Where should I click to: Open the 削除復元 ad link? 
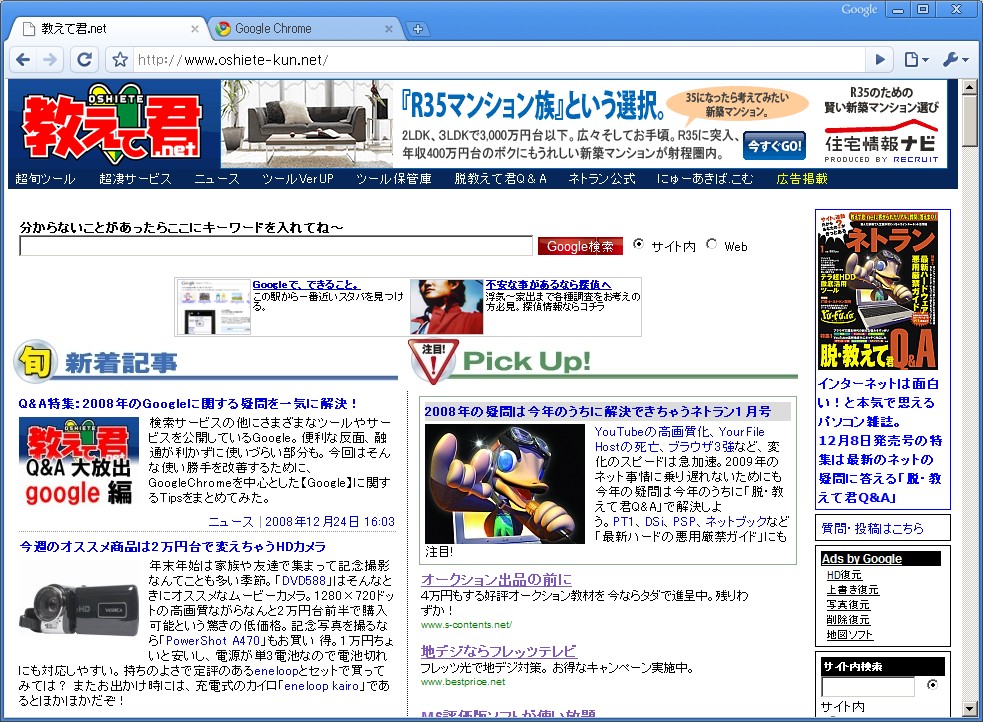coord(848,620)
